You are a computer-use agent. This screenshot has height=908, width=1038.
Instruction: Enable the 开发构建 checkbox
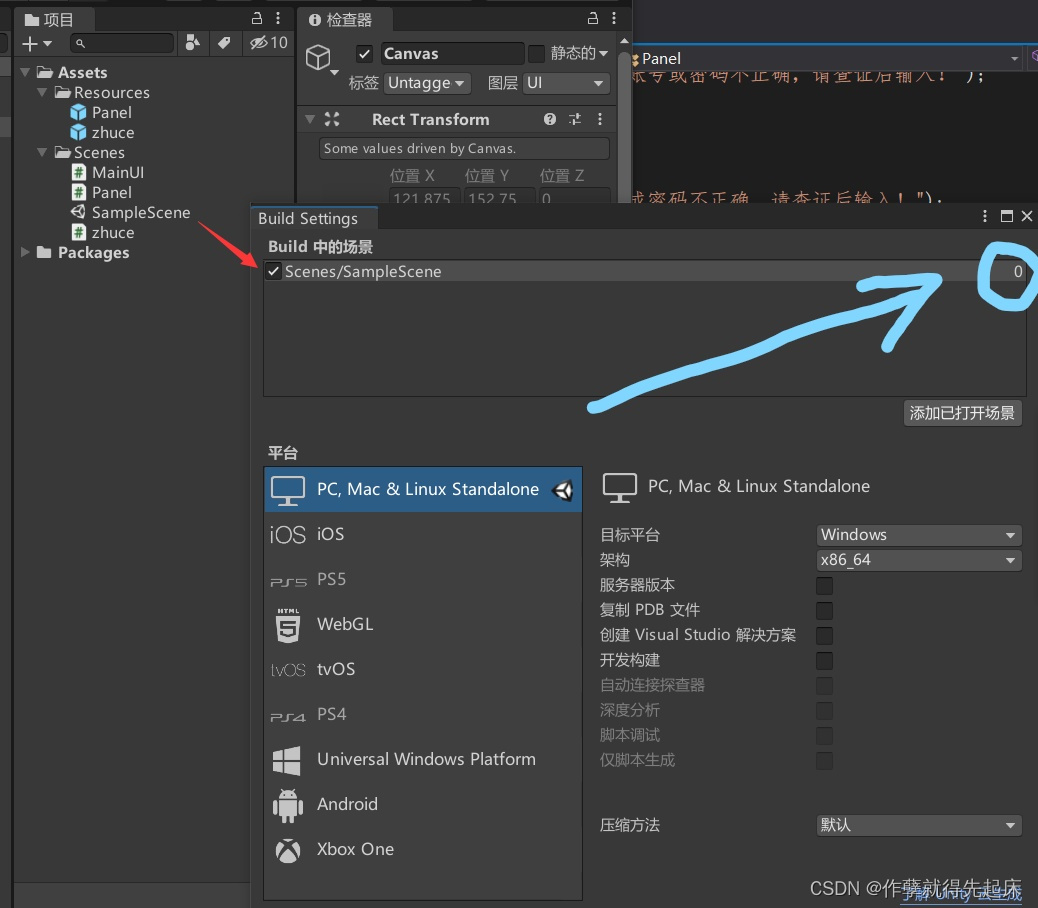pos(824,660)
